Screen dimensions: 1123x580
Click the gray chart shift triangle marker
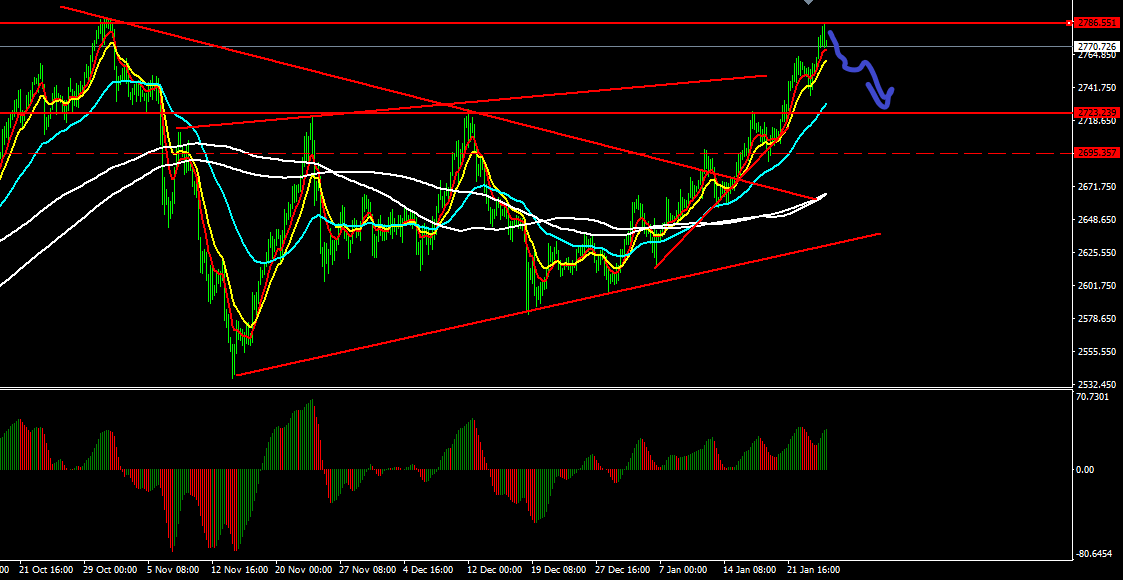809,2
